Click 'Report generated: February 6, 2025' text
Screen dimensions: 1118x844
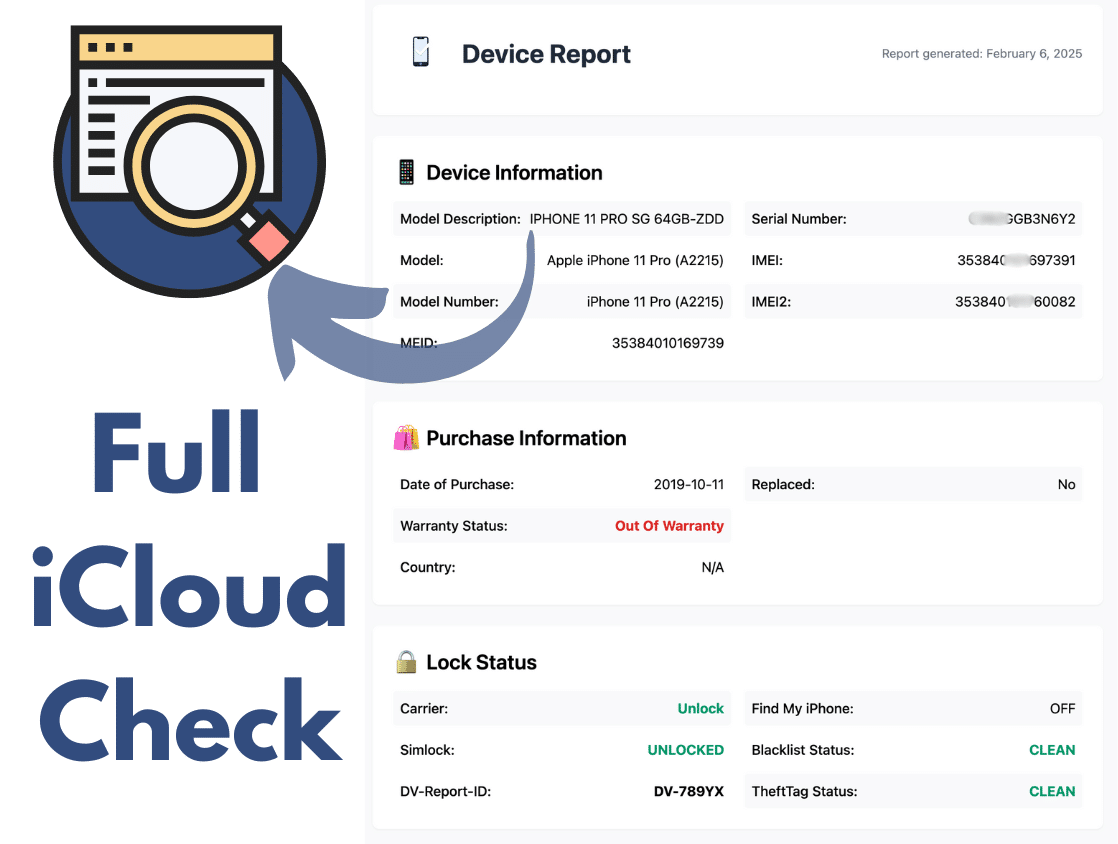[982, 53]
